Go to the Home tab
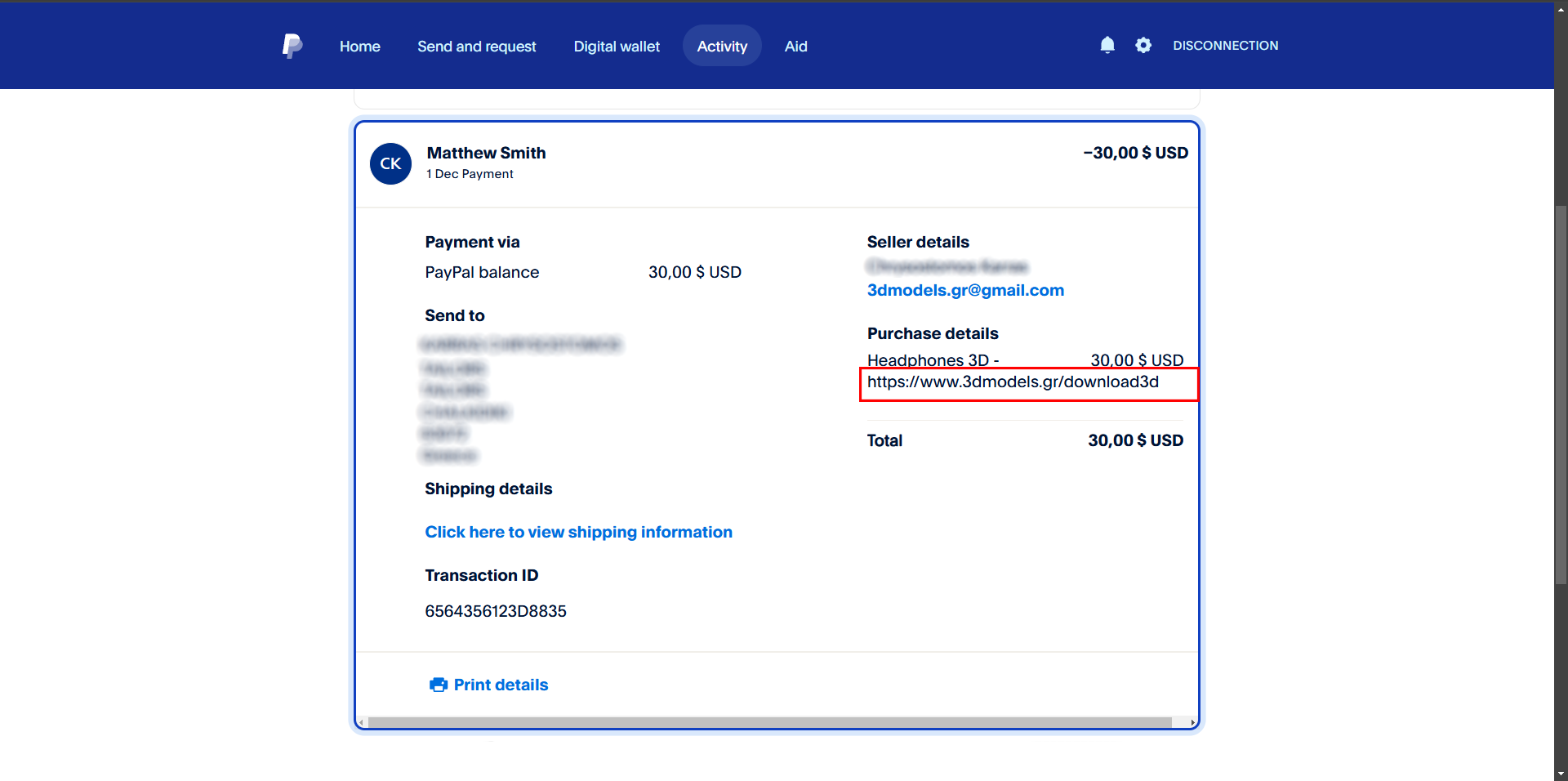The height and width of the screenshot is (781, 1568). pyautogui.click(x=359, y=47)
